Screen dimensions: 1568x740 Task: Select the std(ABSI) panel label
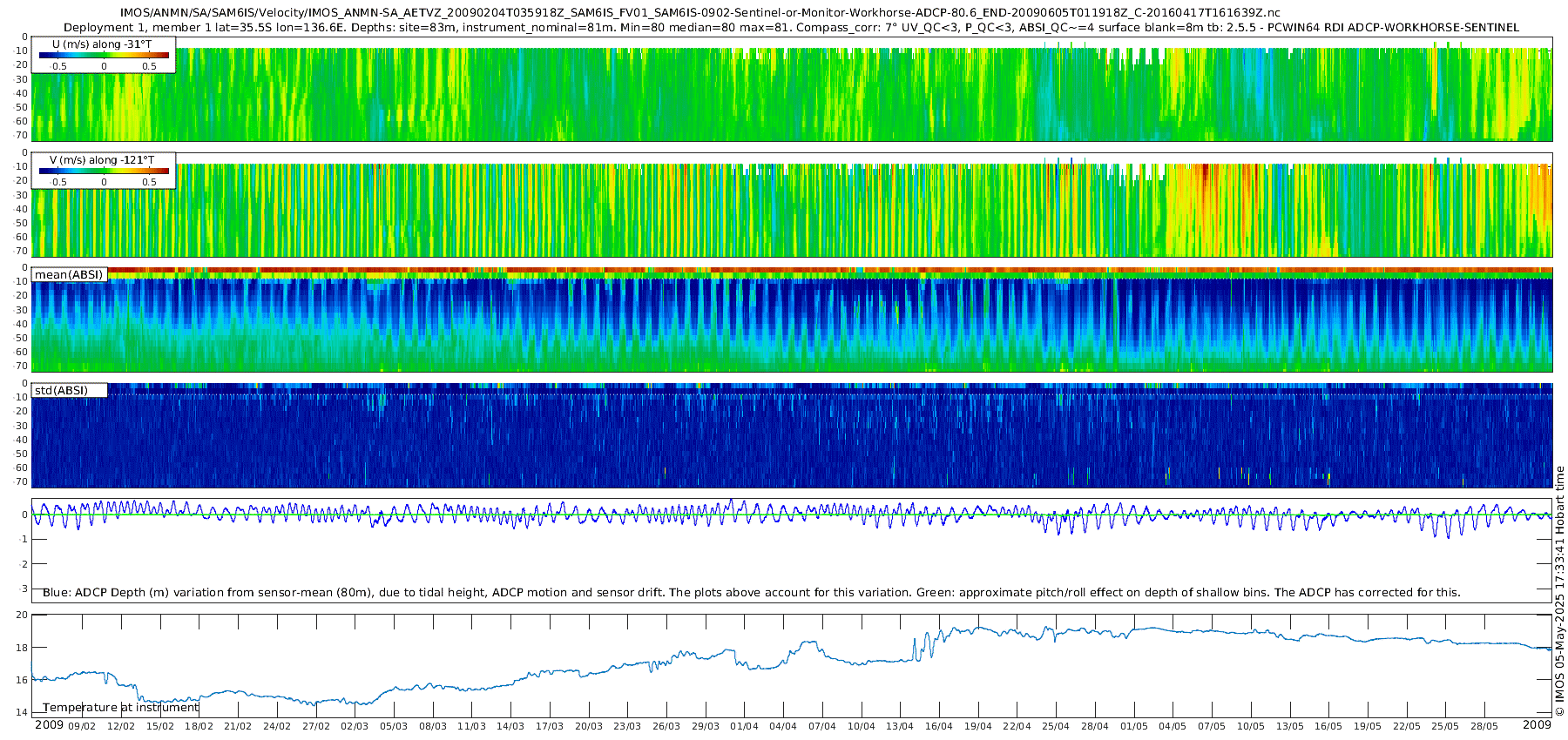(69, 390)
